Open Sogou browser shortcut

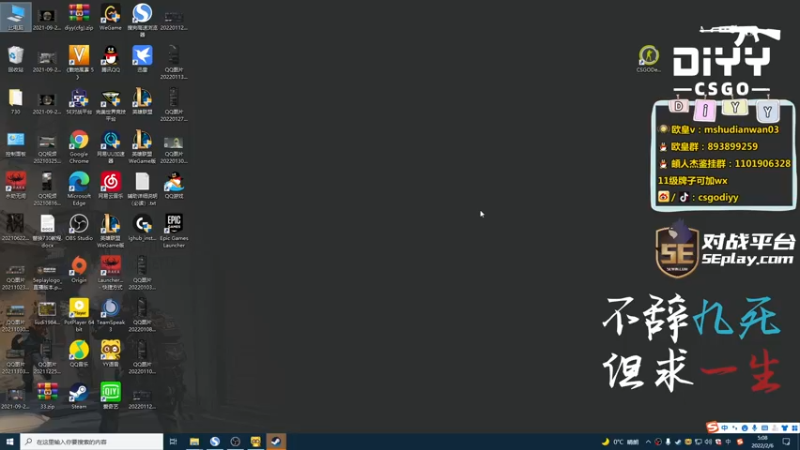click(x=142, y=19)
